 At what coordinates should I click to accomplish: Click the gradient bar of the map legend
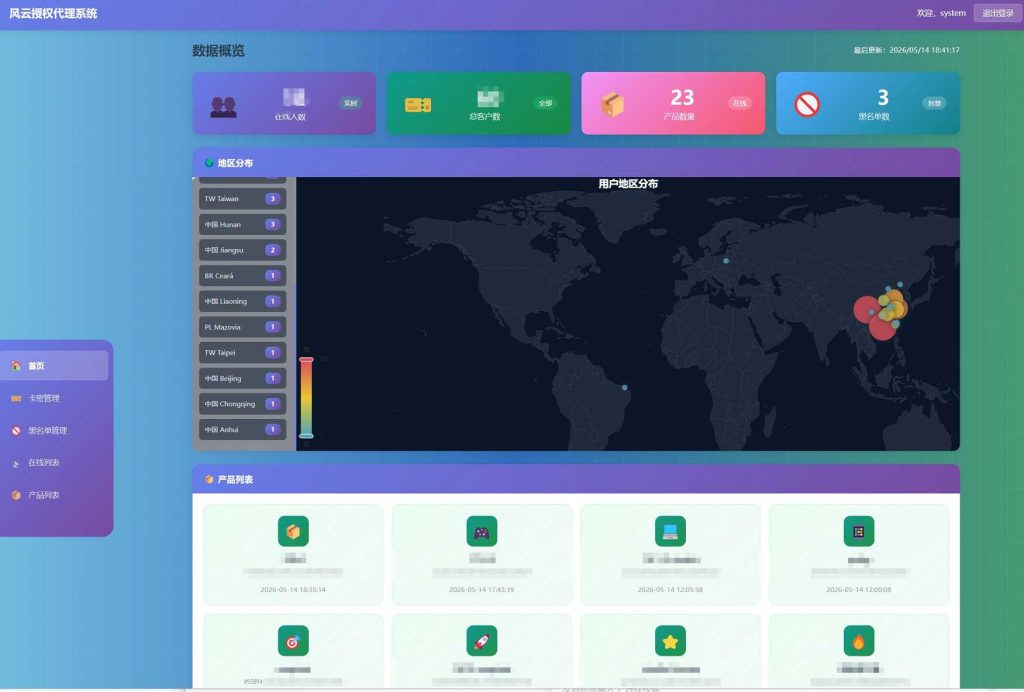tap(306, 397)
